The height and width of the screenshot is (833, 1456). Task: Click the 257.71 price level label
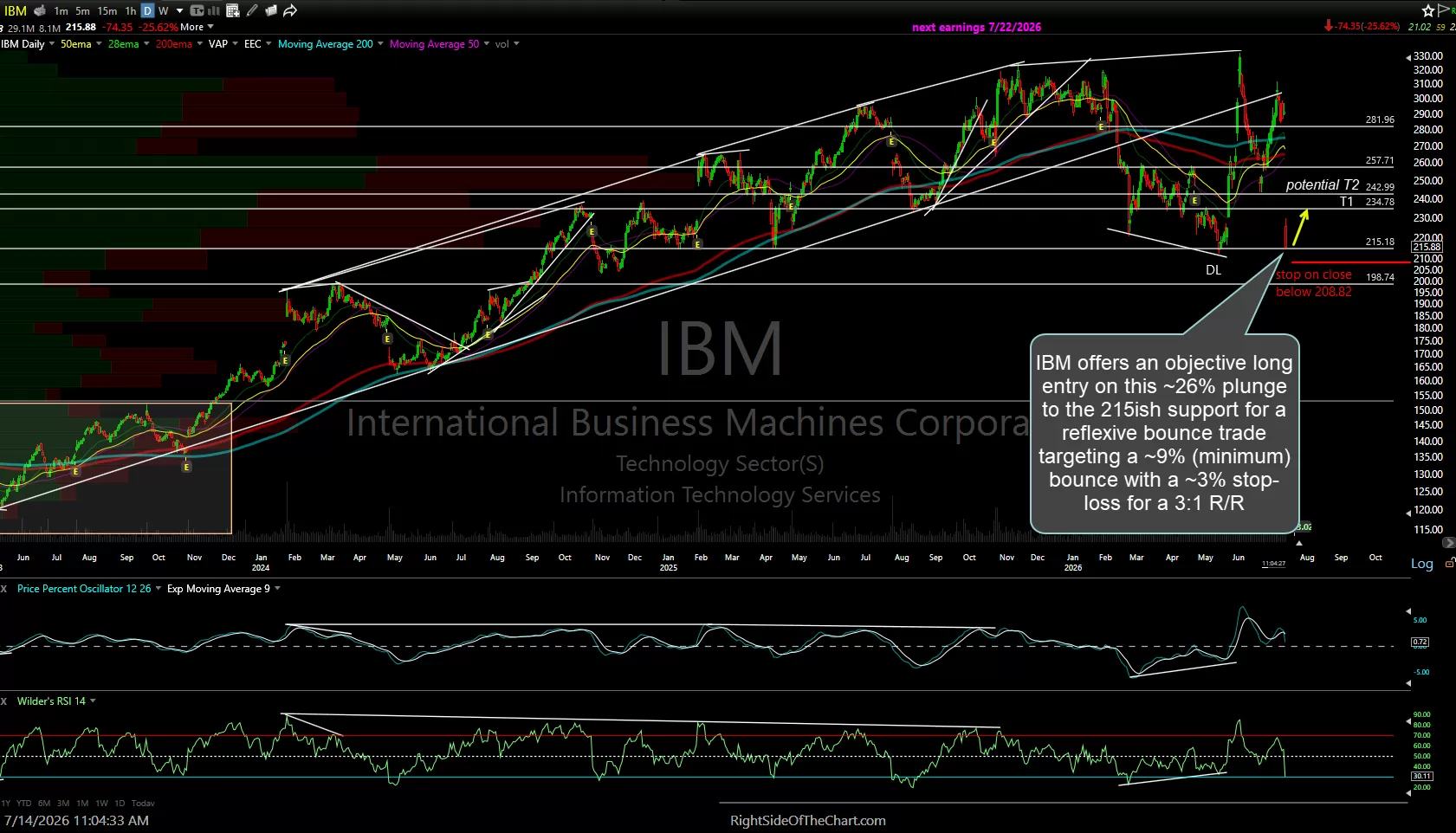pyautogui.click(x=1380, y=161)
